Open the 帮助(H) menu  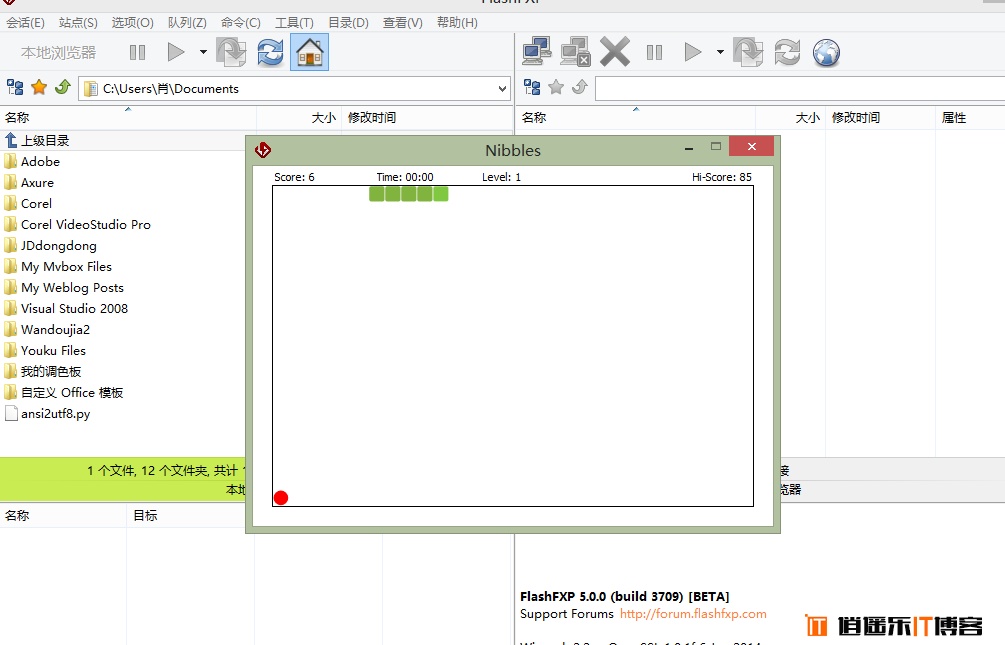(457, 23)
